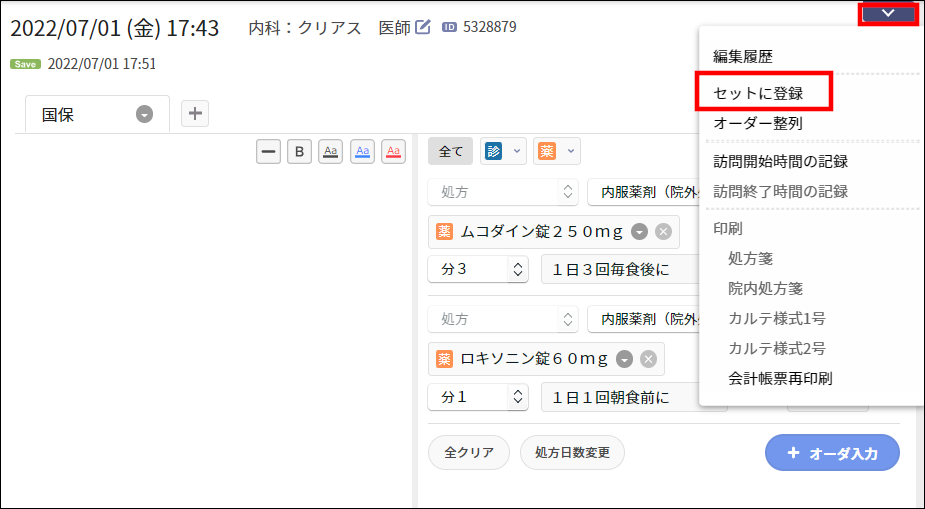Insert horizontal line with the dash icon
The image size is (925, 509).
point(268,152)
